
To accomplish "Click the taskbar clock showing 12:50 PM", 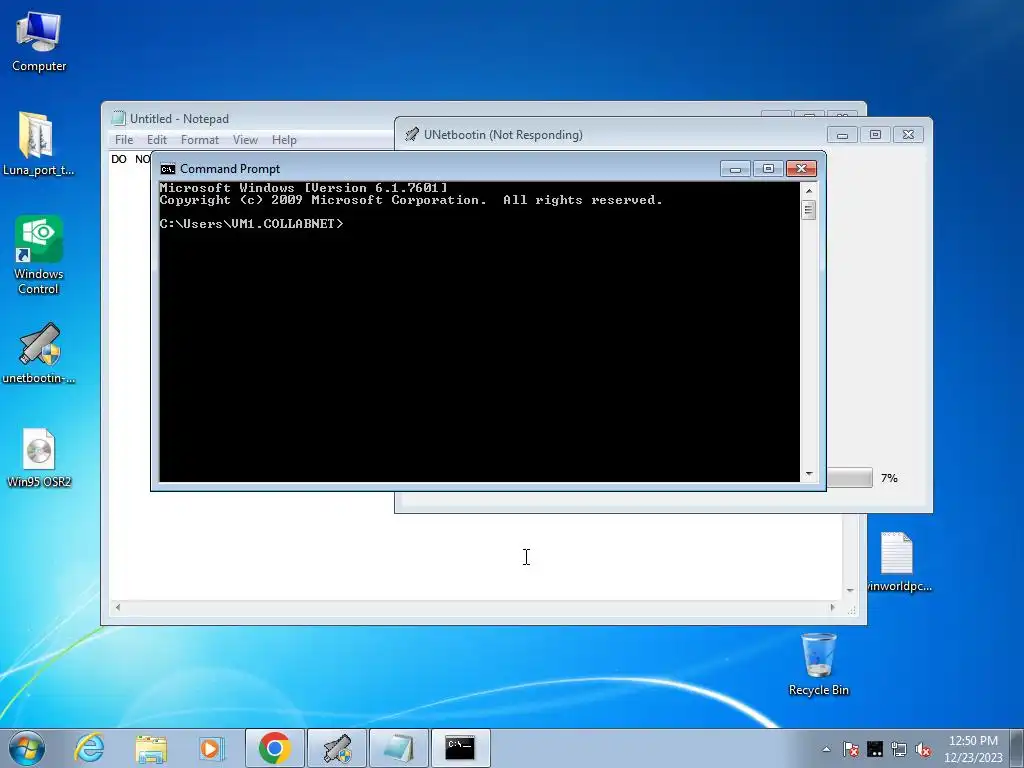I will click(x=973, y=748).
